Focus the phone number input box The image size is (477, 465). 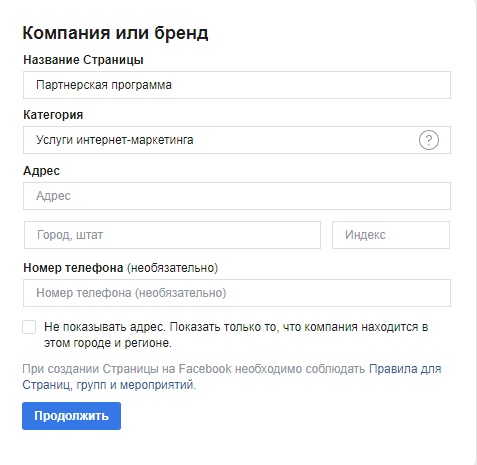coord(237,293)
